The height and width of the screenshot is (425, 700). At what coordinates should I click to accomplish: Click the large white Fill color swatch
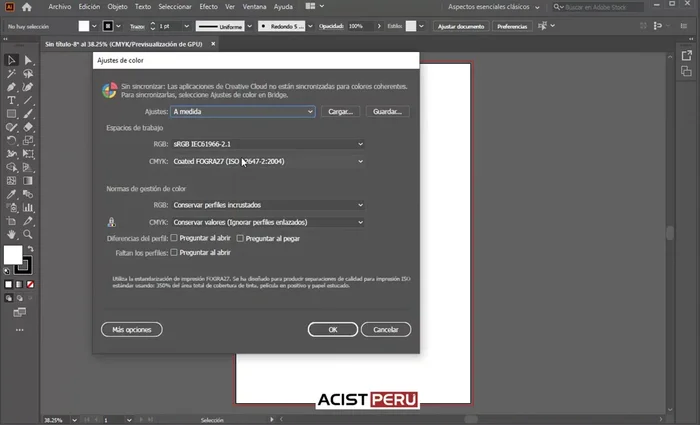click(x=13, y=255)
